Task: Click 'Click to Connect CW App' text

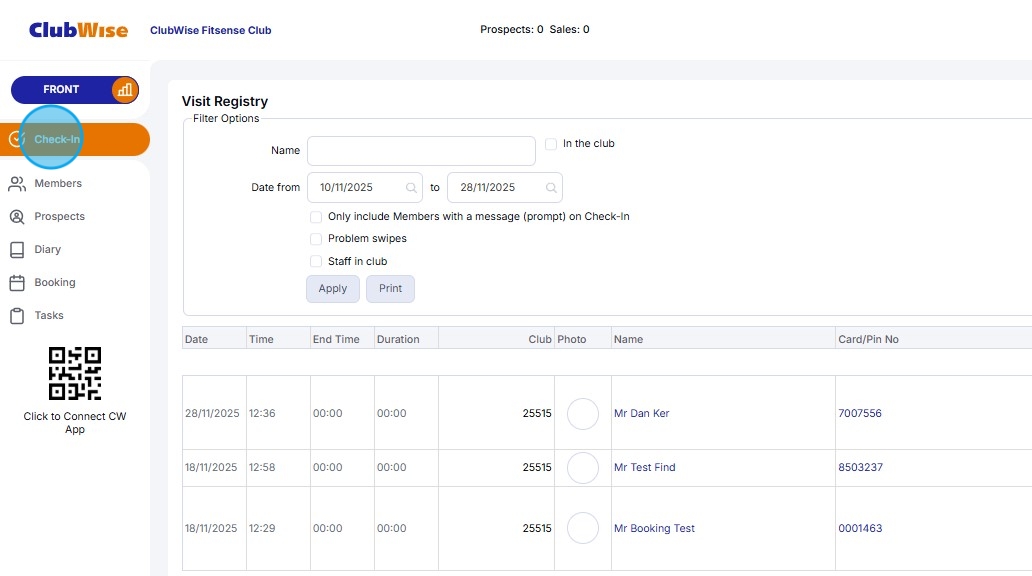Action: (x=75, y=423)
